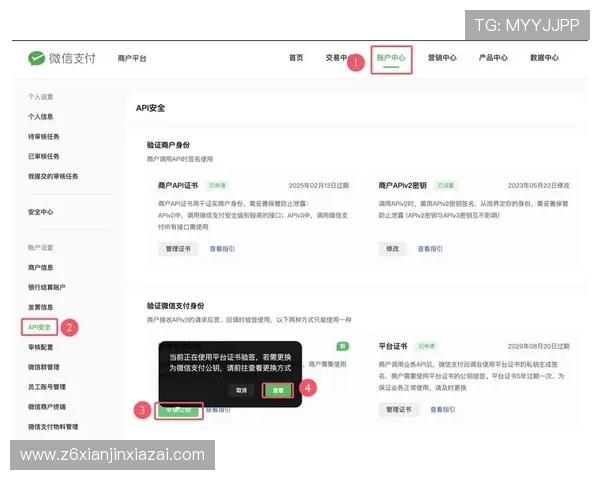Open 查看指引 link under 商户API证书
The width and height of the screenshot is (600, 480).
[222, 249]
